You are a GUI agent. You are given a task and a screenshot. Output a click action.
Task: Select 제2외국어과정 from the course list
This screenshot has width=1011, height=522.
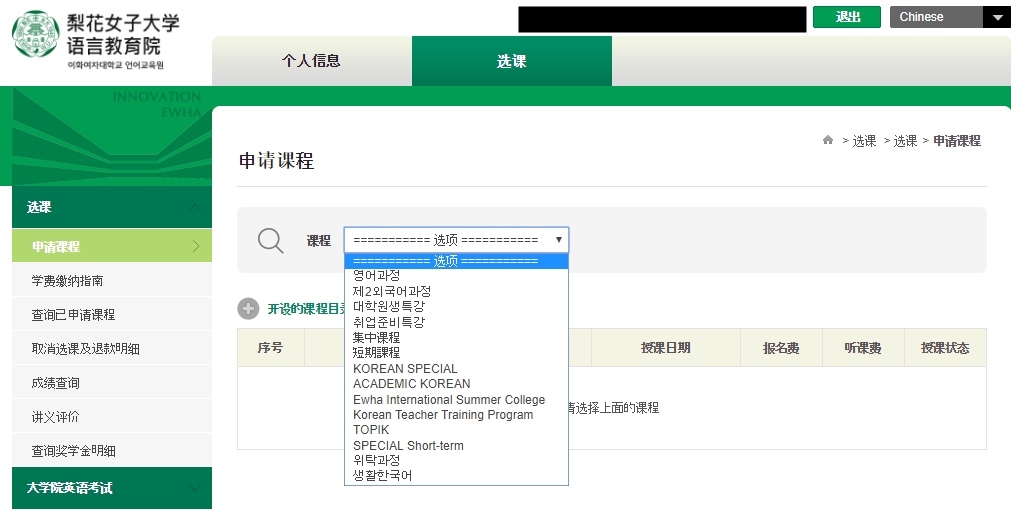(456, 291)
